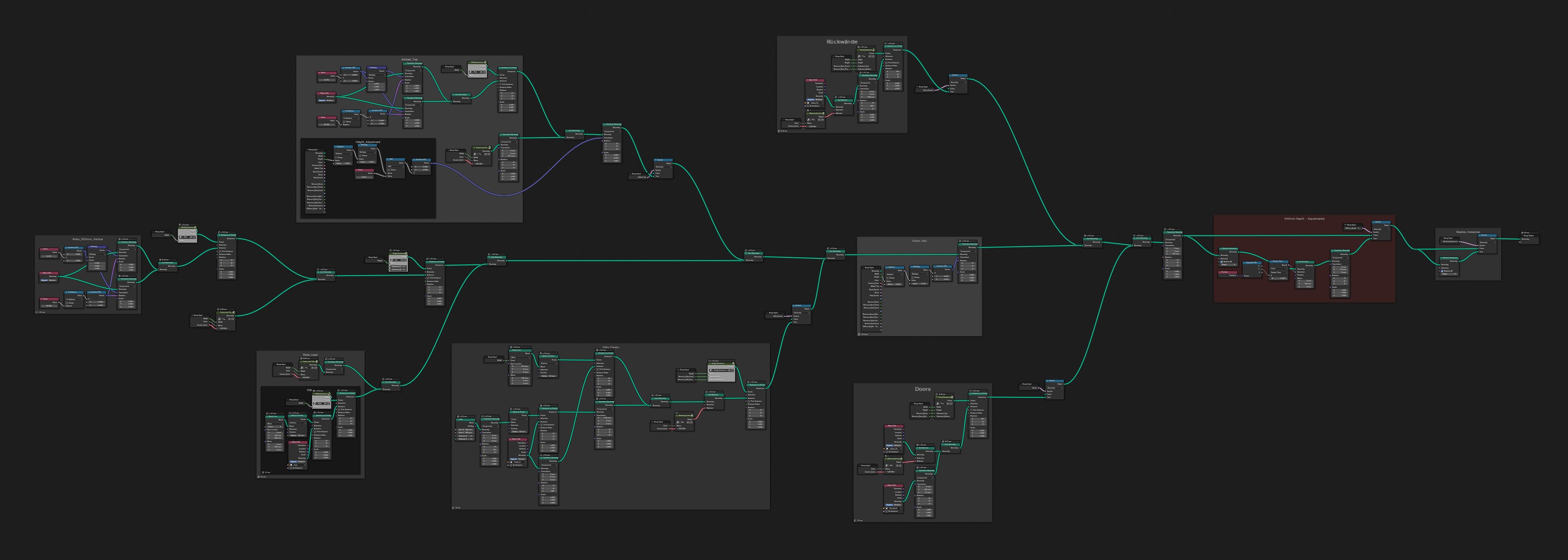Open the Subtract operation dropdown in Height_Adjustment

(344, 154)
